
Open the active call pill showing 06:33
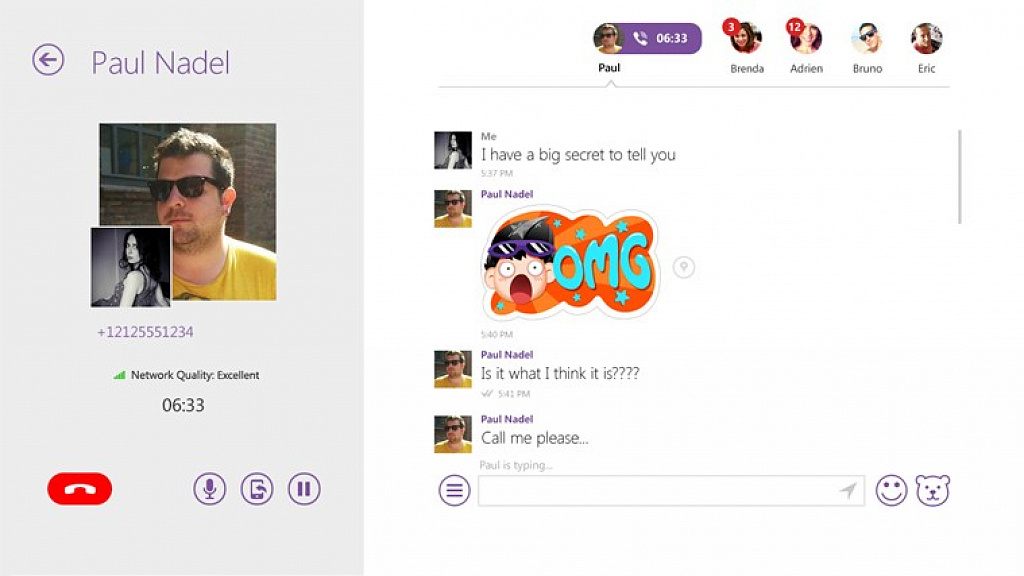647,38
